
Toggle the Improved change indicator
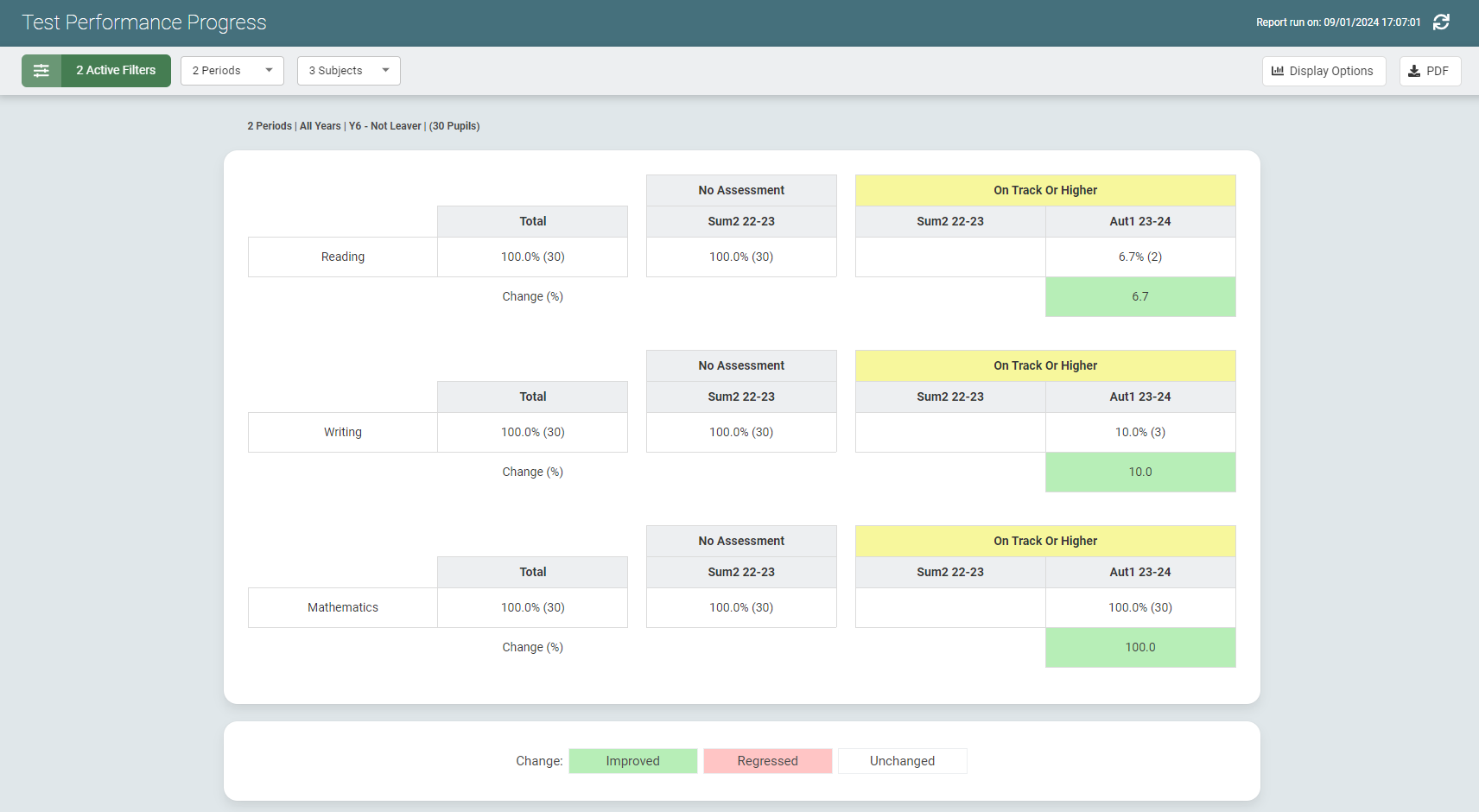click(x=632, y=760)
